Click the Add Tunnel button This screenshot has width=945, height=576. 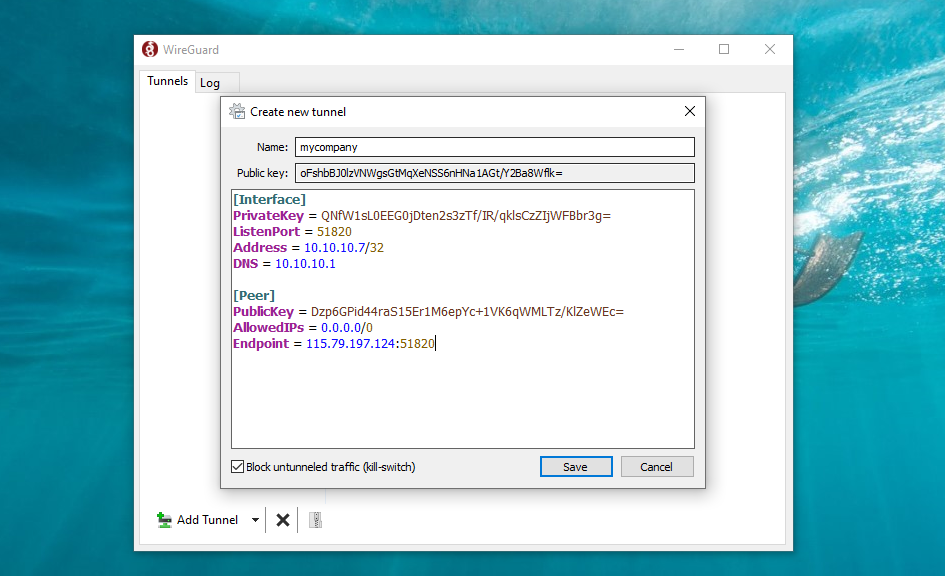198,520
